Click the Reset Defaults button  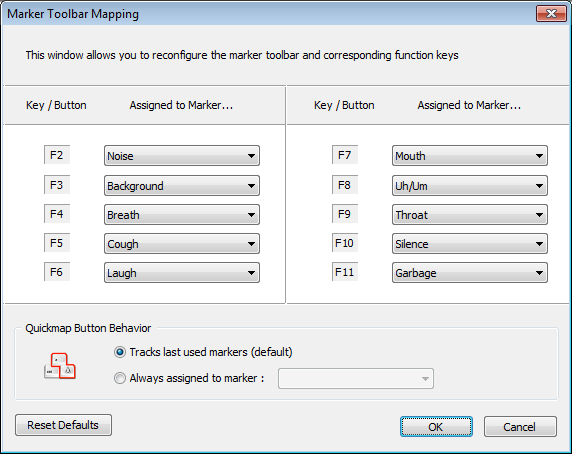[63, 425]
